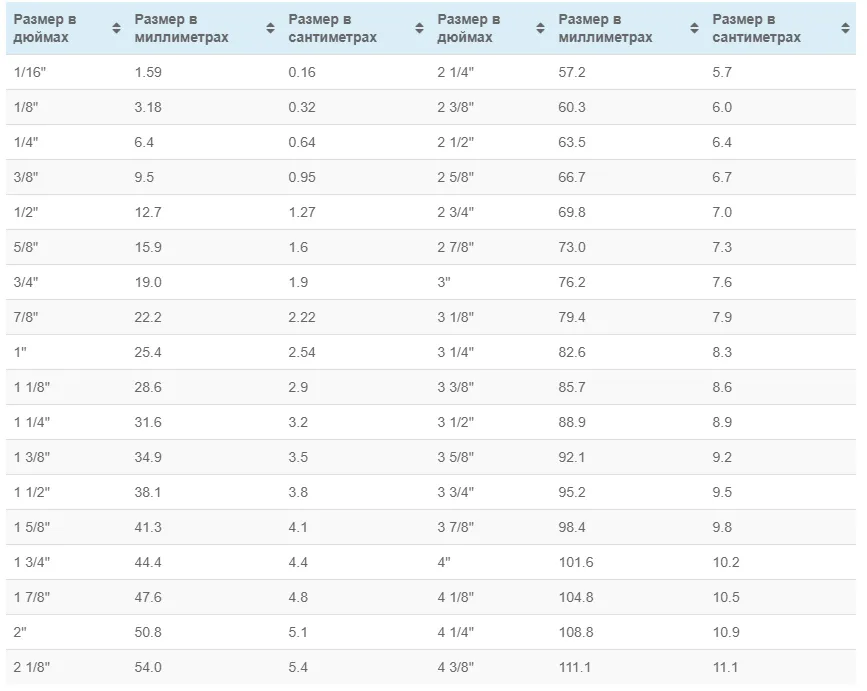Select the 25.4 millimeters cell
Viewport: 867px width, 691px height.
pyautogui.click(x=148, y=352)
